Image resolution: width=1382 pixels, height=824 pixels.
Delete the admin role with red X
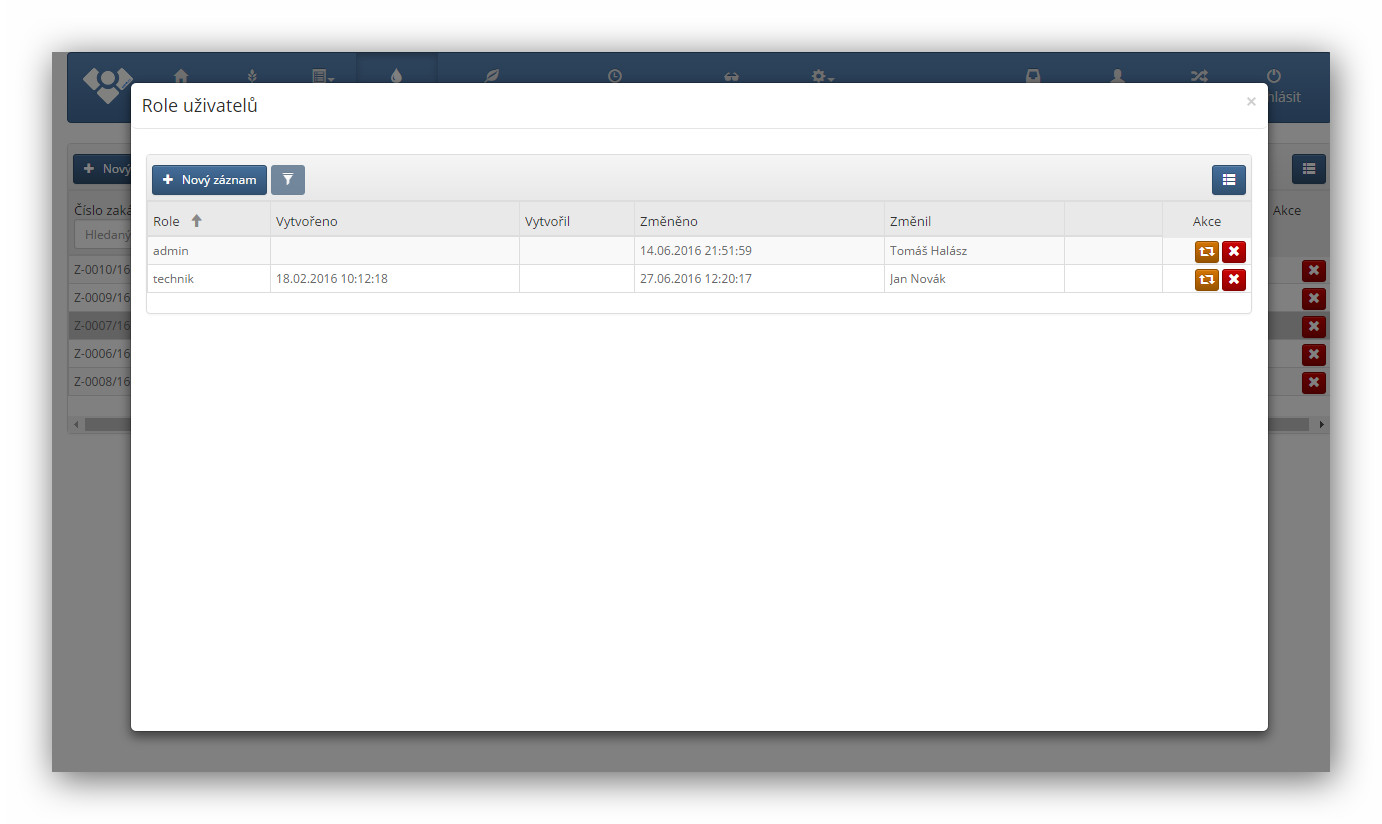(1234, 252)
